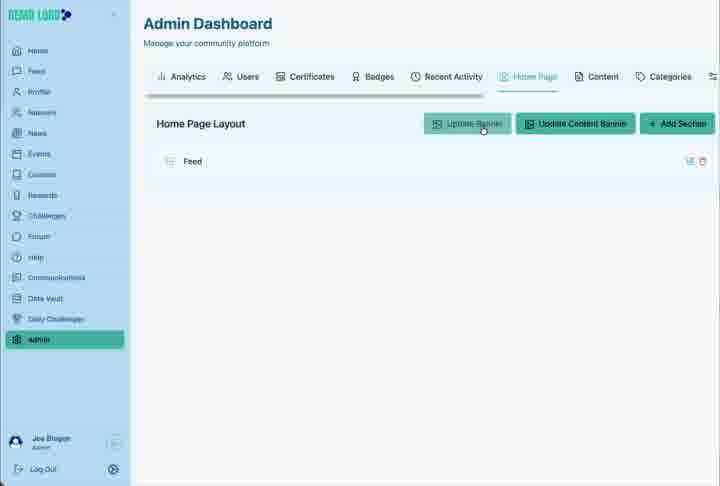Switch to the Content tab
The image size is (720, 486).
point(596,77)
